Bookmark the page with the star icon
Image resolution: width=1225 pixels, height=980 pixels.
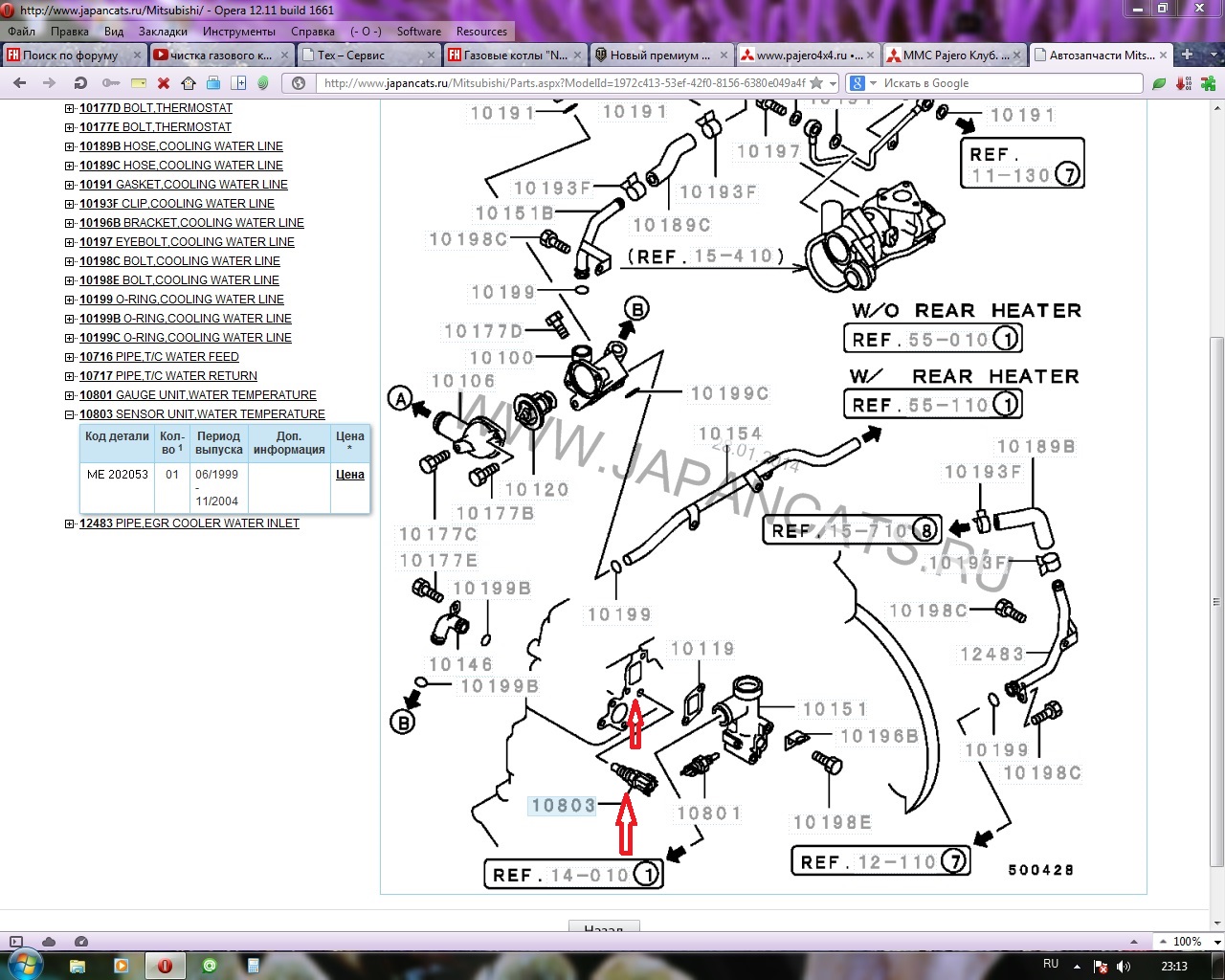tap(816, 83)
